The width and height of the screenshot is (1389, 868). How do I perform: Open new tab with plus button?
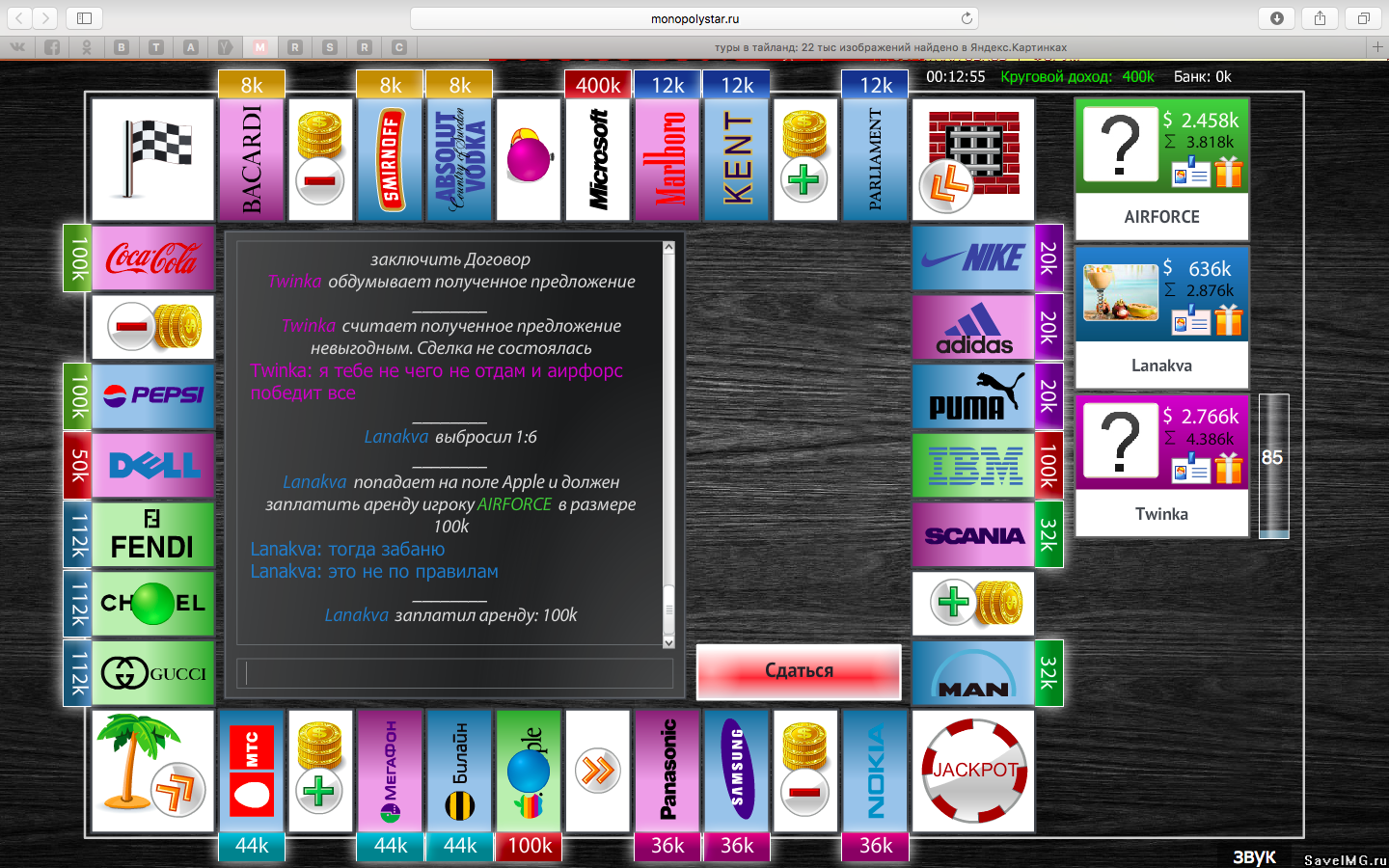[x=1377, y=46]
